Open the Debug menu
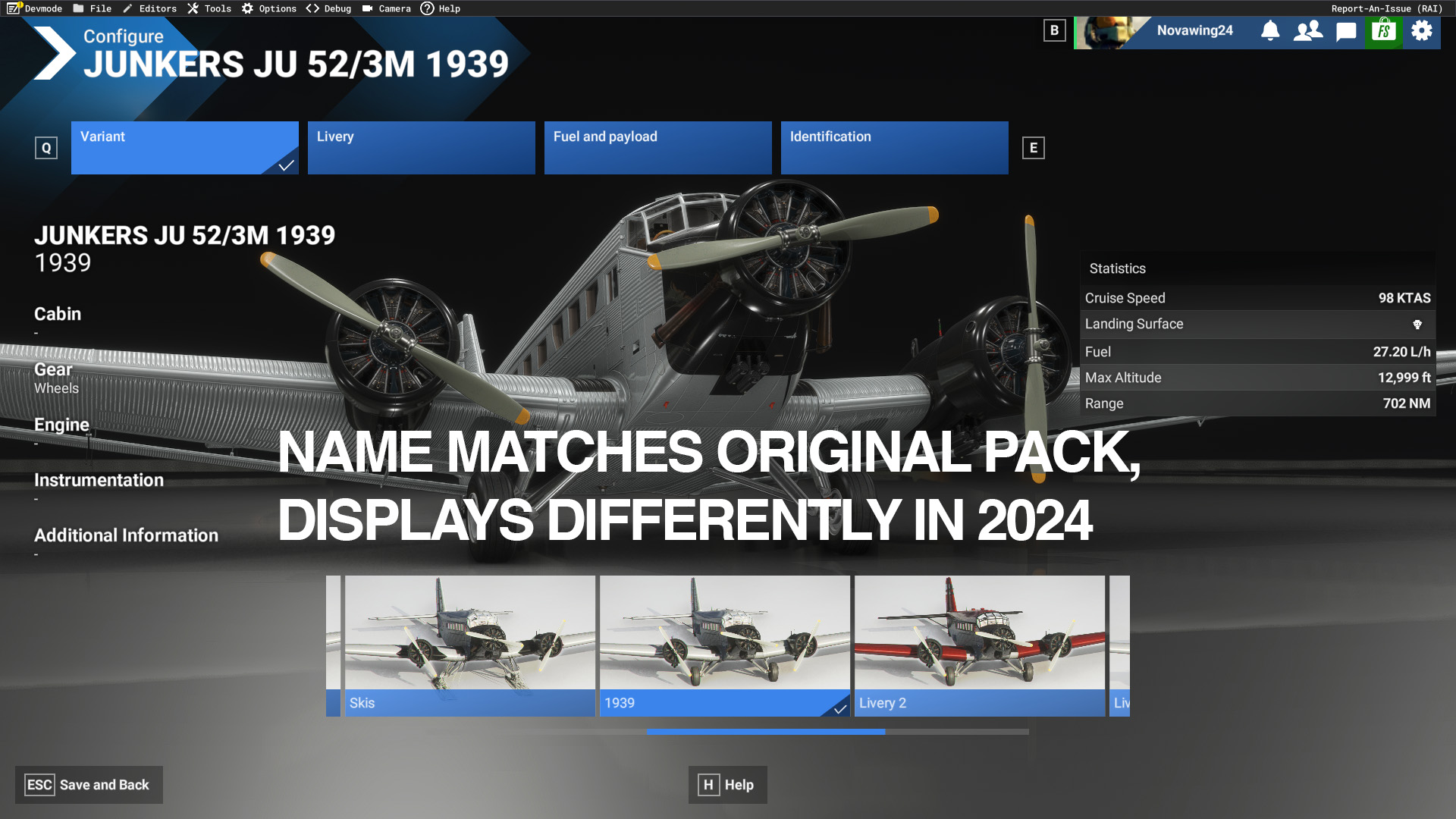This screenshot has width=1456, height=819. (329, 8)
